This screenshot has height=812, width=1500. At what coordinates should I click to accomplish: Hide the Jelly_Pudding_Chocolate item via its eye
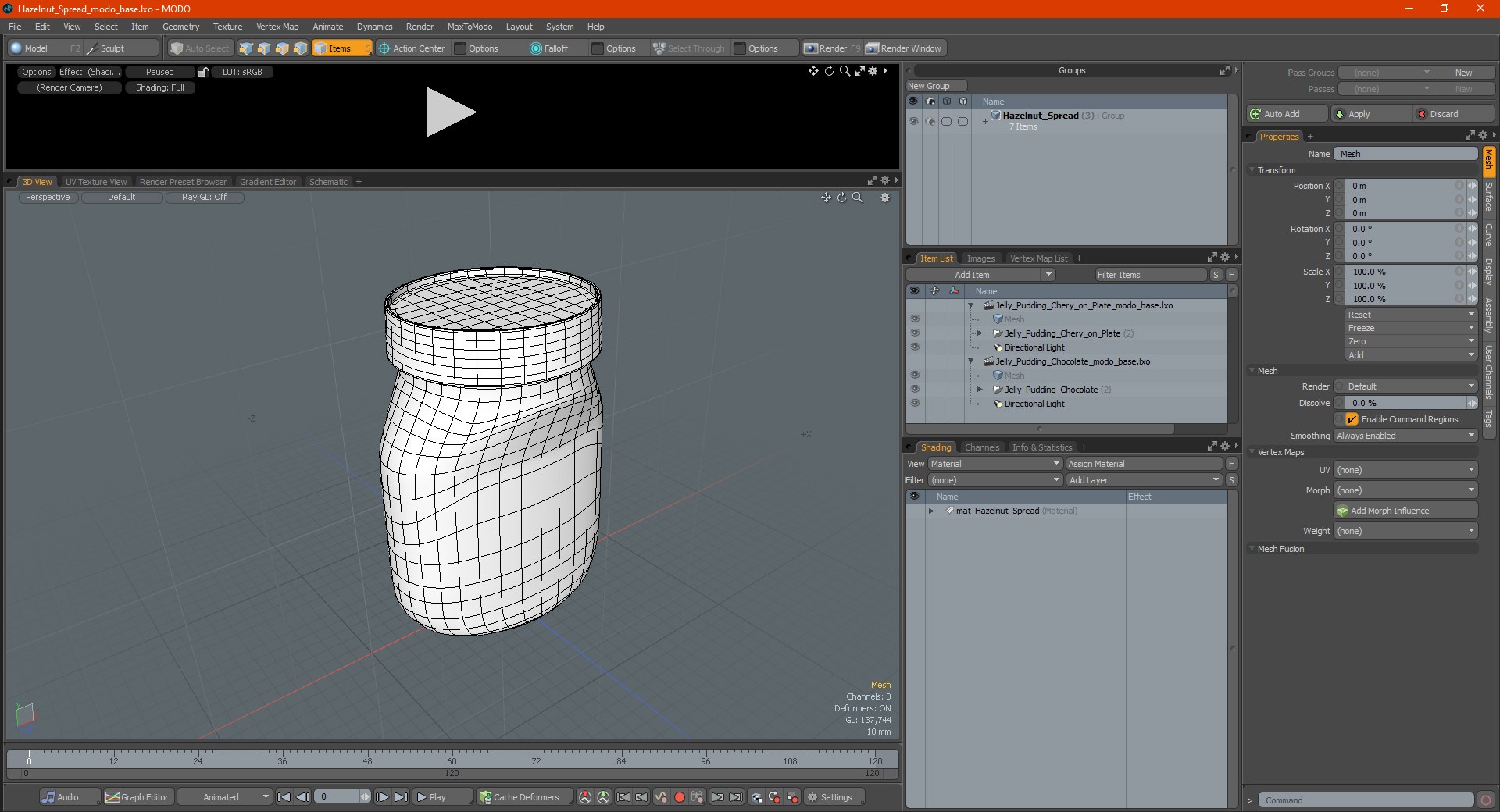[x=915, y=389]
